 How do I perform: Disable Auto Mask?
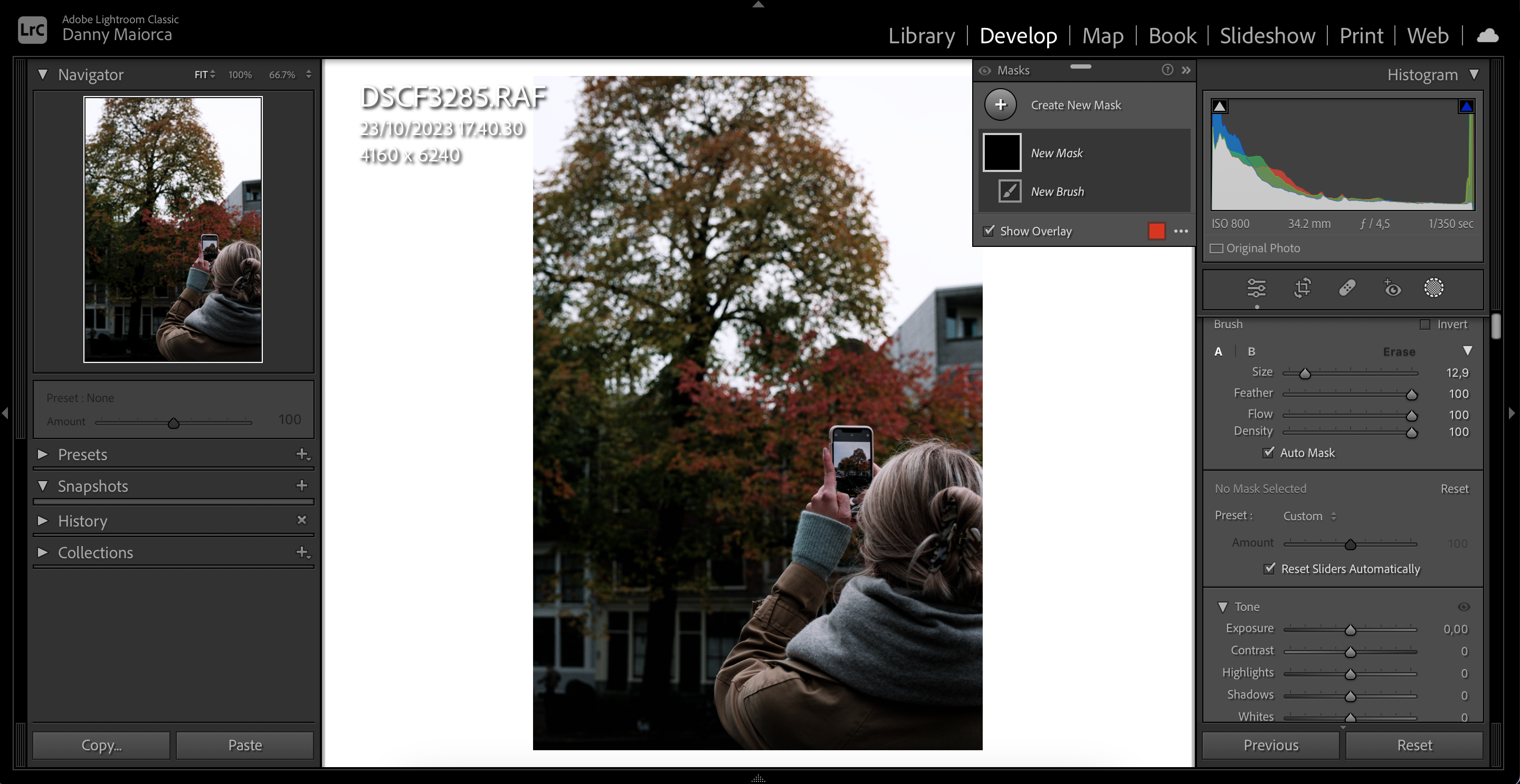point(1269,453)
